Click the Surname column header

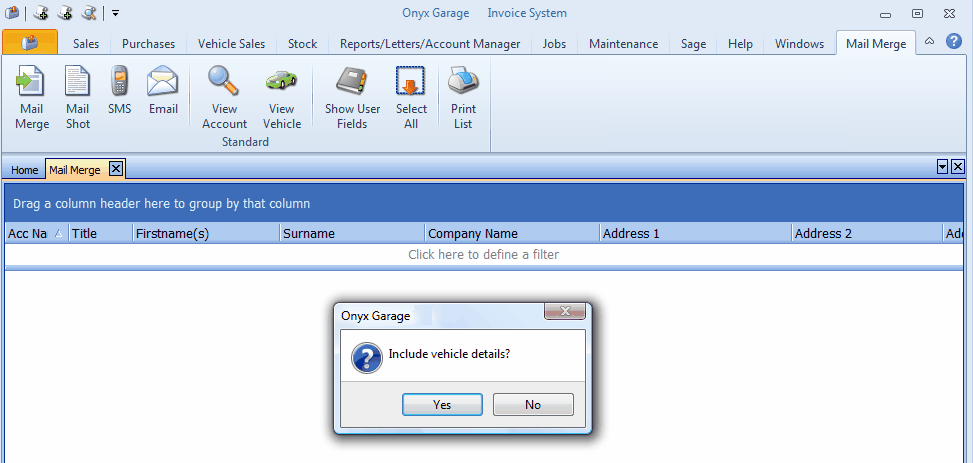point(352,233)
